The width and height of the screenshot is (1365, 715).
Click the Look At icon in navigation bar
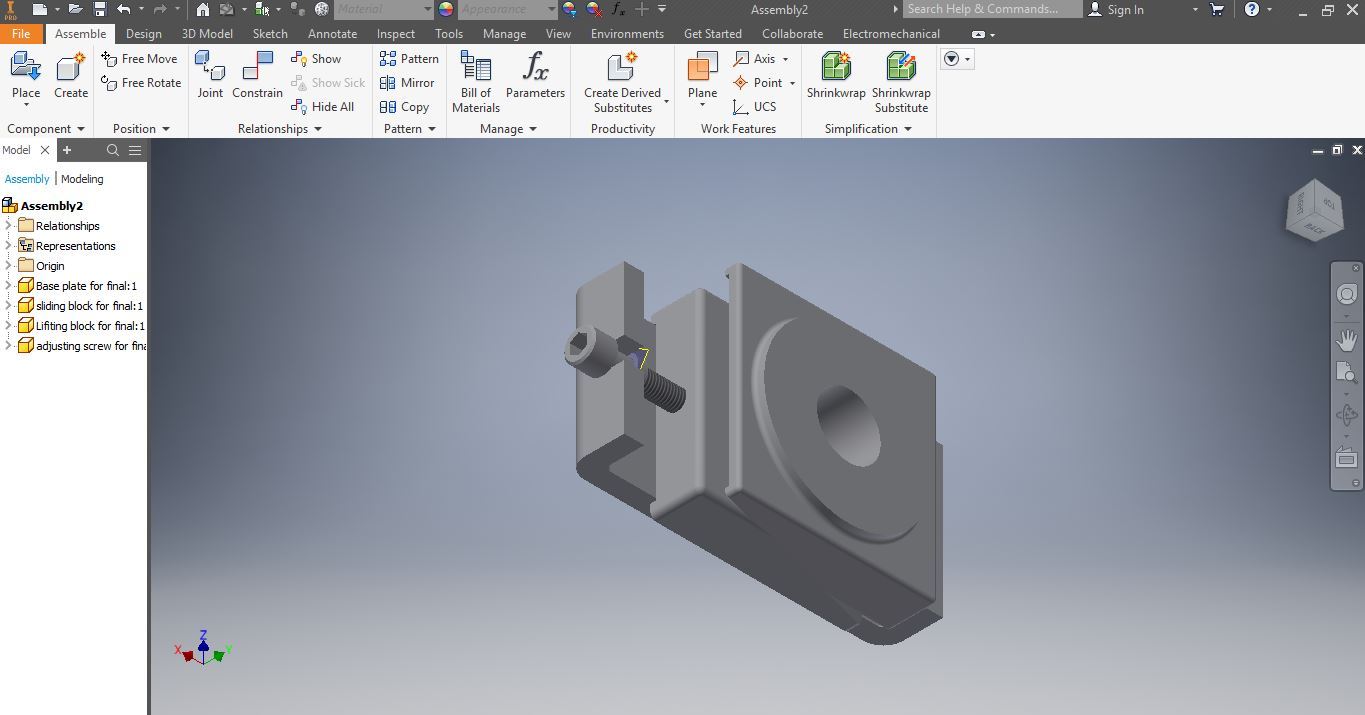point(1346,457)
